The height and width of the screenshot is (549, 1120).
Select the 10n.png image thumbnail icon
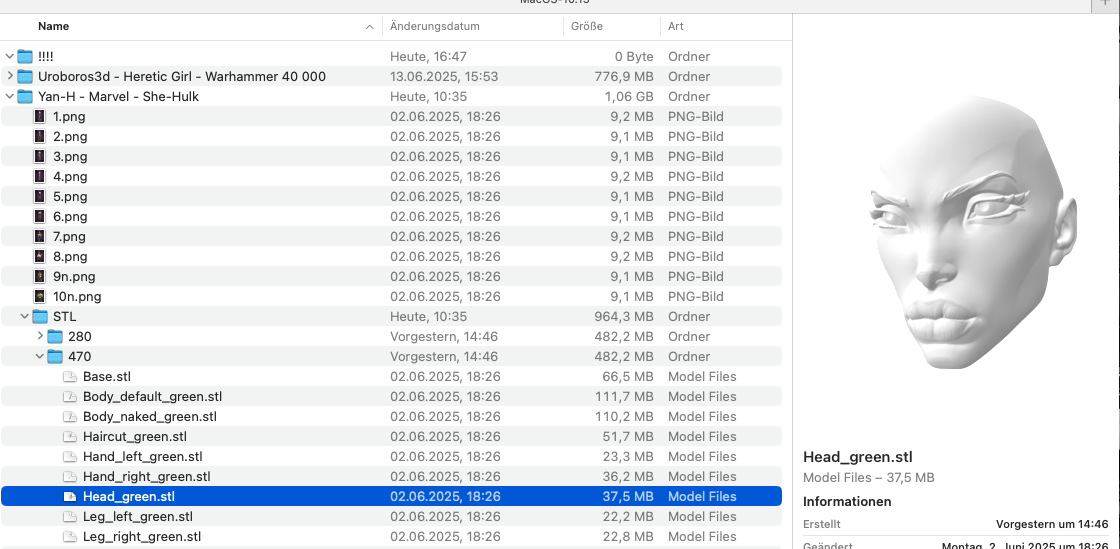[x=40, y=296]
